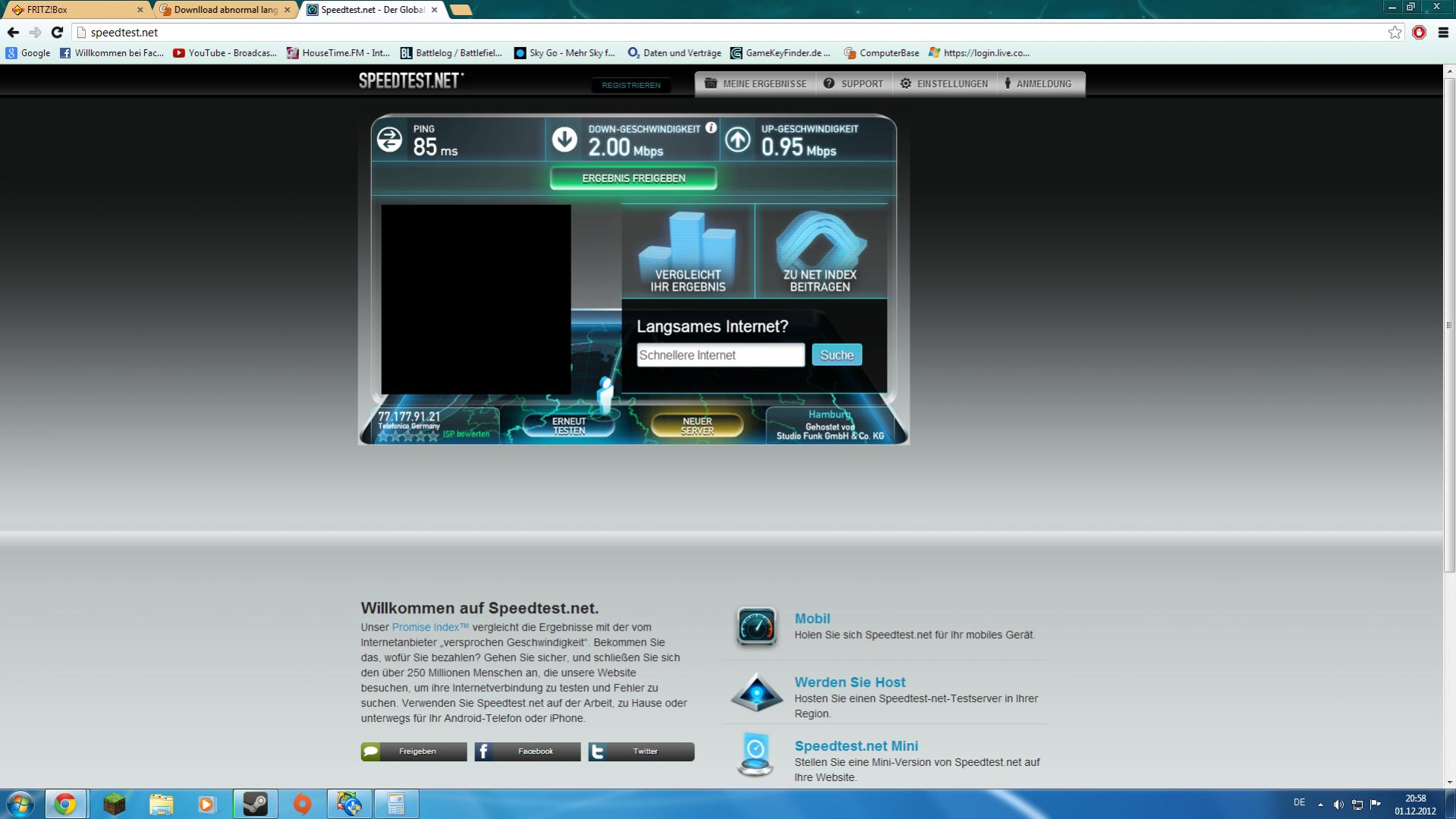Open the ComputerBase bookmark

pyautogui.click(x=881, y=53)
